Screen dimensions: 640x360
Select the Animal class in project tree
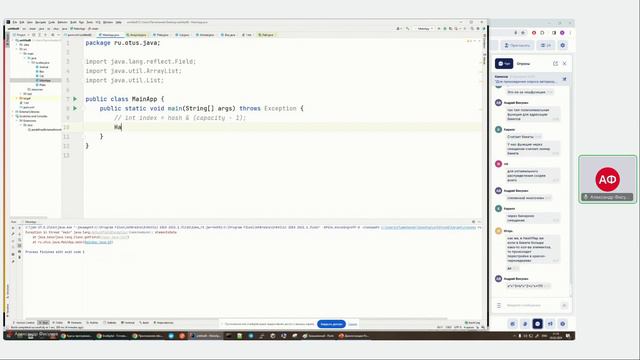coord(43,67)
